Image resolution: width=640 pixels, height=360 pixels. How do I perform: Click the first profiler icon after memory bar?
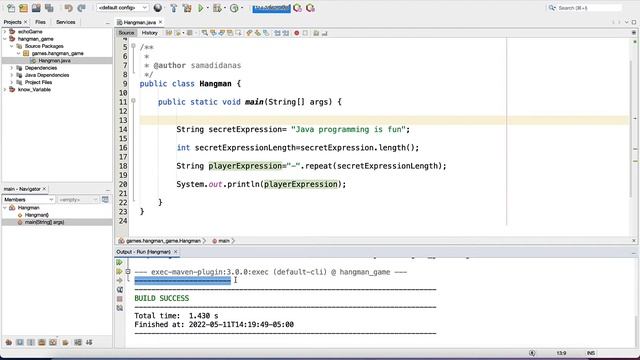298,8
